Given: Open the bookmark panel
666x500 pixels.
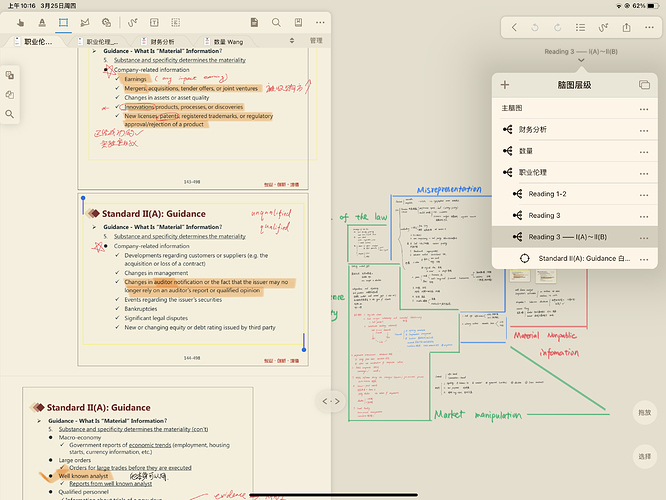Looking at the screenshot, I should 299,23.
